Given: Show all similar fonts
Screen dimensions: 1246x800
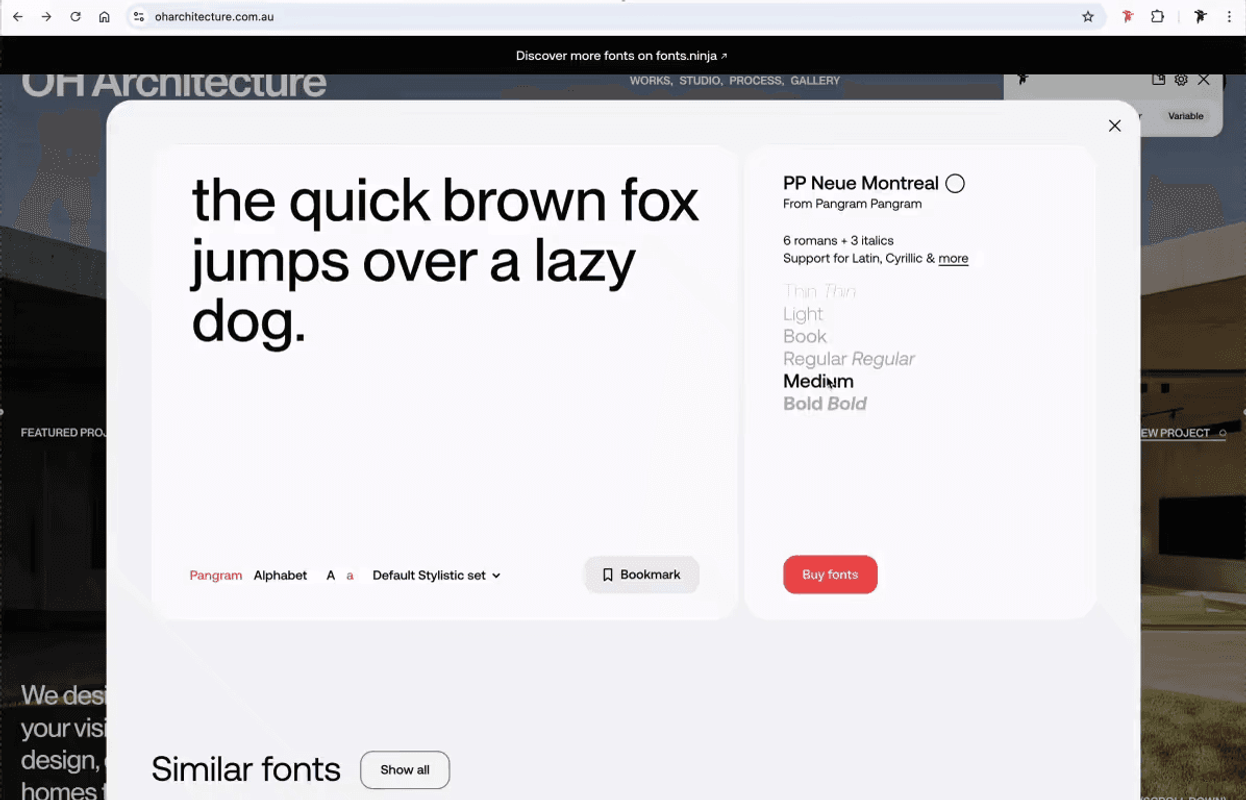Looking at the screenshot, I should pyautogui.click(x=405, y=770).
